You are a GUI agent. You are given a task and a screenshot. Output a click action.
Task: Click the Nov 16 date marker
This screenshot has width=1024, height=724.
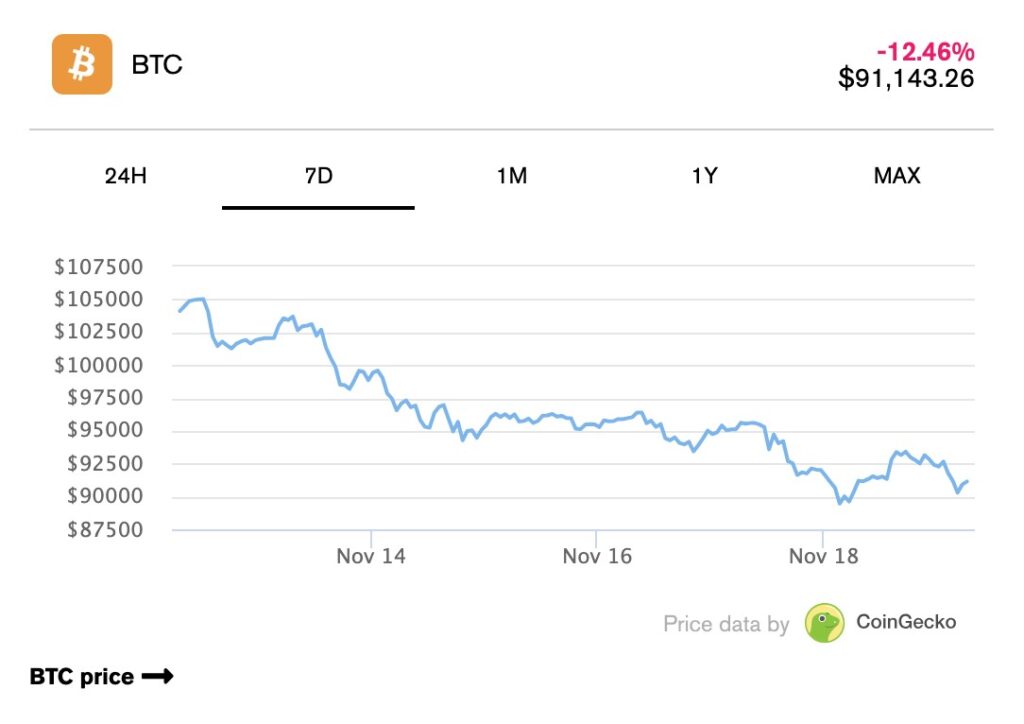pyautogui.click(x=597, y=556)
